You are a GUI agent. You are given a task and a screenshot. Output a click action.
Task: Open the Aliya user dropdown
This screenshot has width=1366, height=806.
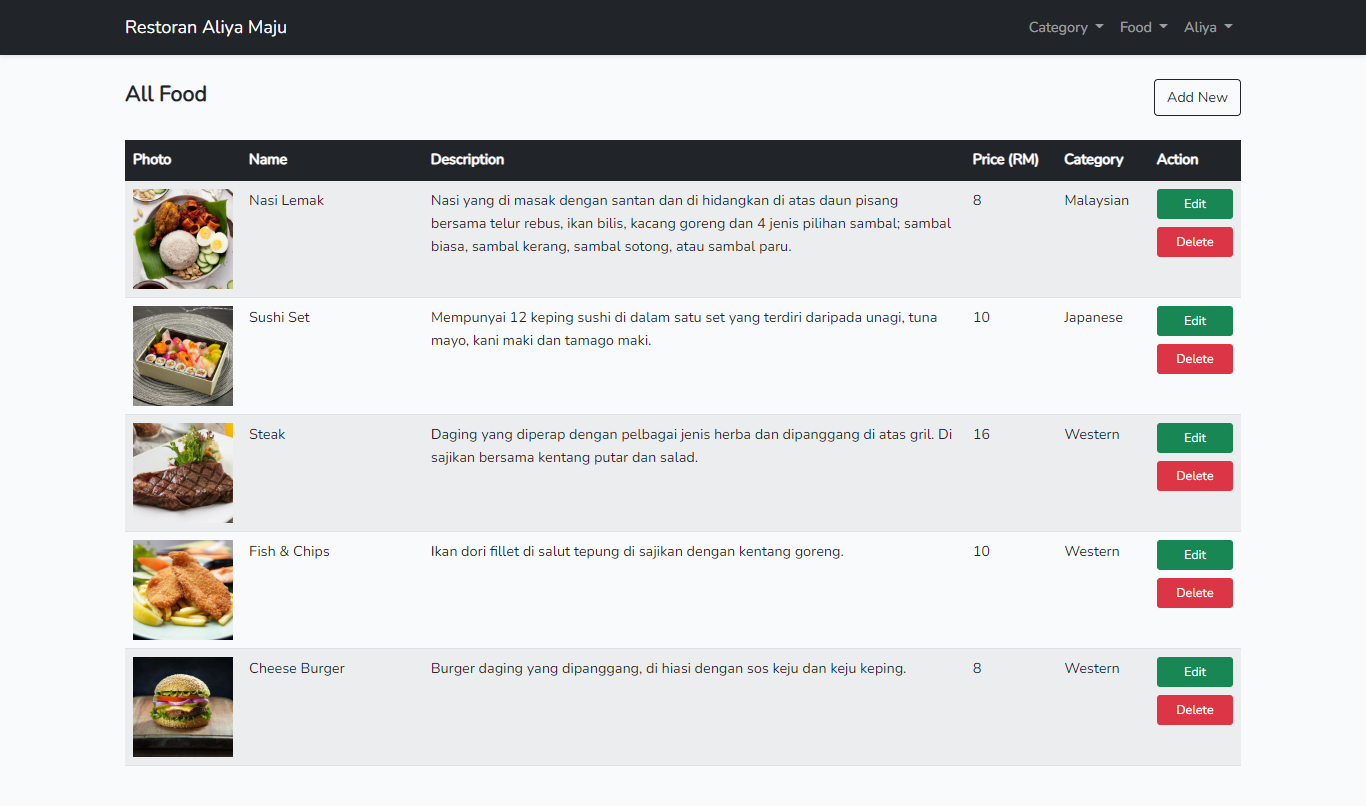coord(1208,27)
